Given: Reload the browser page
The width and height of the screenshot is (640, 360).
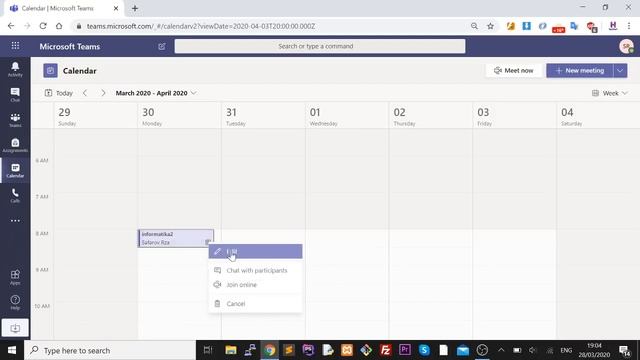Looking at the screenshot, I should click(43, 26).
